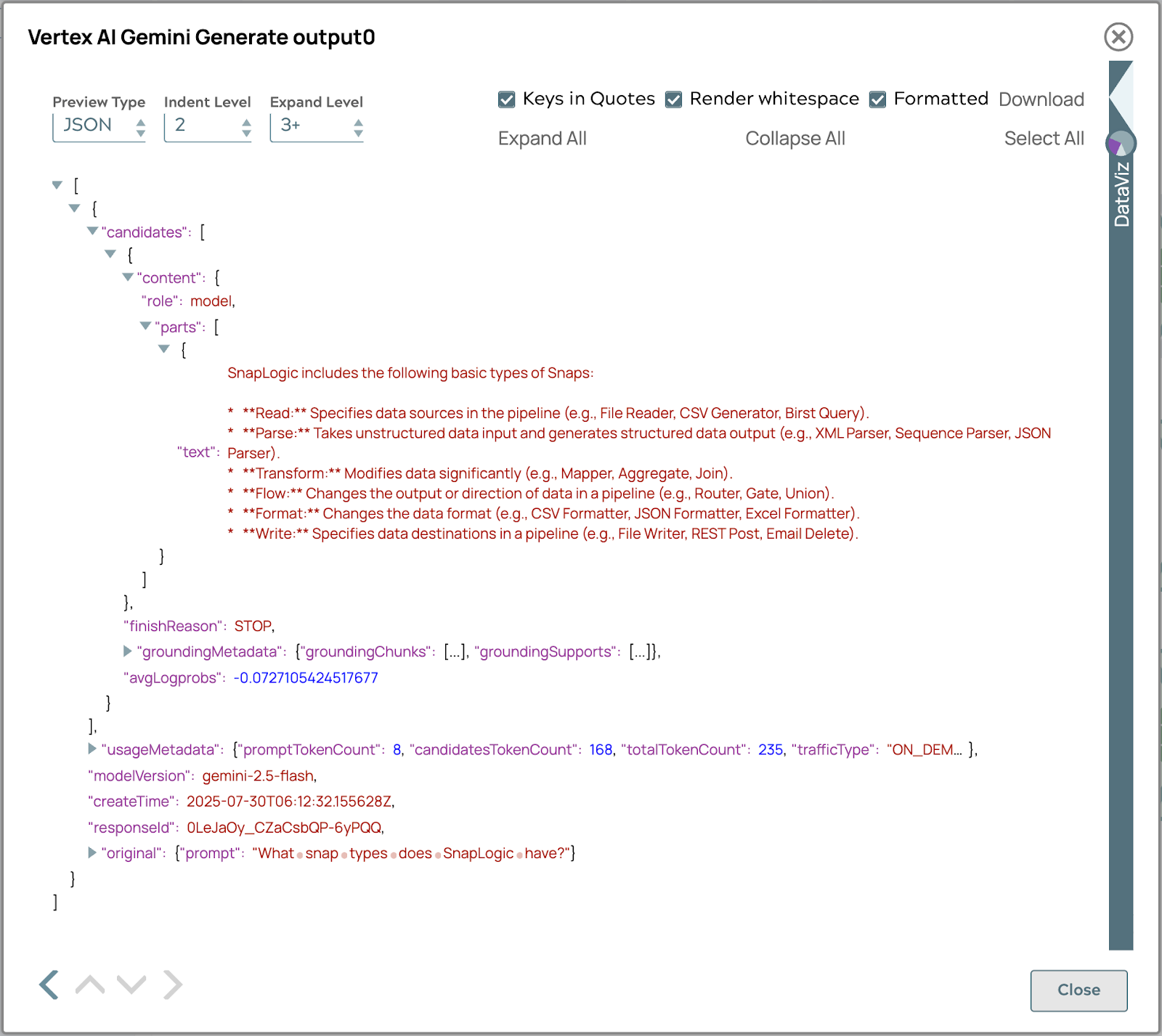1162x1036 pixels.
Task: Expand the "groundingMetadata" node
Action: point(128,651)
